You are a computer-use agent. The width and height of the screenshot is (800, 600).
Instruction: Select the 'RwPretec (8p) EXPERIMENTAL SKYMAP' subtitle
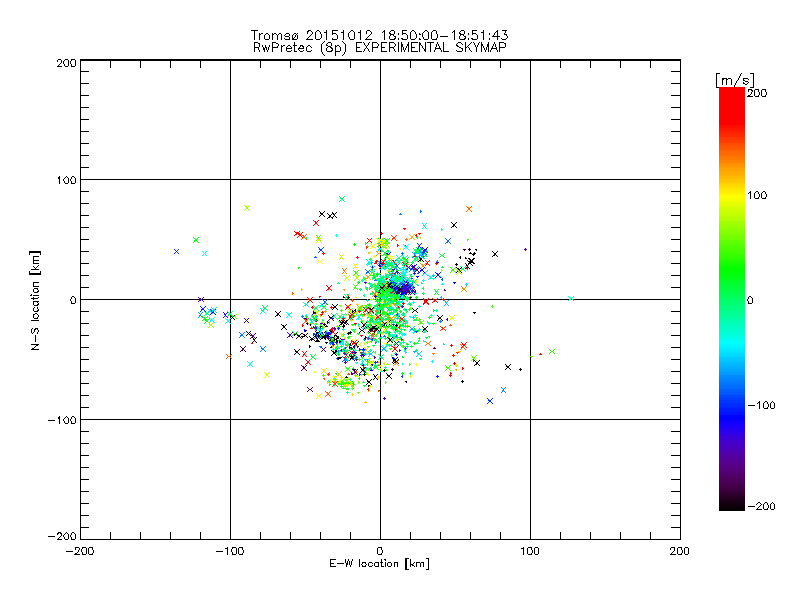379,48
